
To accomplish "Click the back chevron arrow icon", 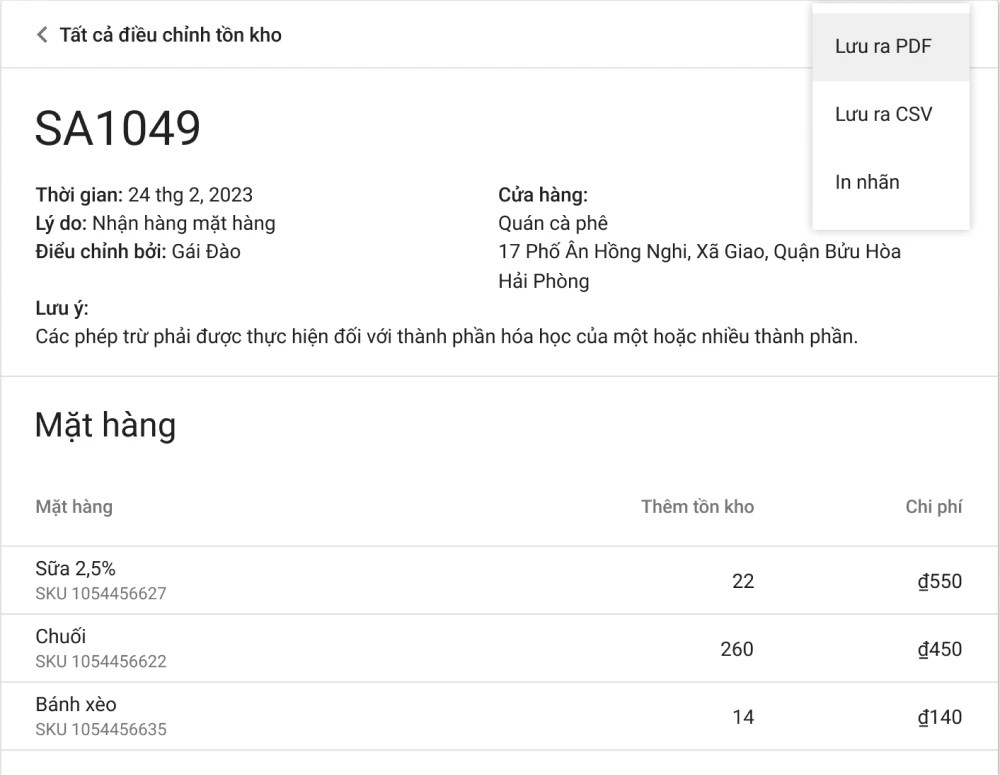I will point(42,35).
